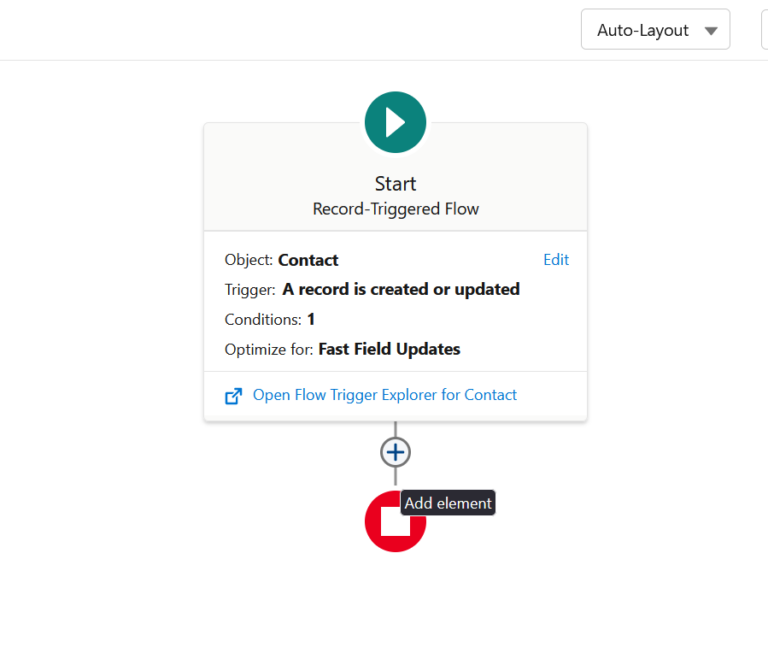Viewport: 768px width, 665px height.
Task: Click the Fast Field Updates setting
Action: pyautogui.click(x=389, y=350)
